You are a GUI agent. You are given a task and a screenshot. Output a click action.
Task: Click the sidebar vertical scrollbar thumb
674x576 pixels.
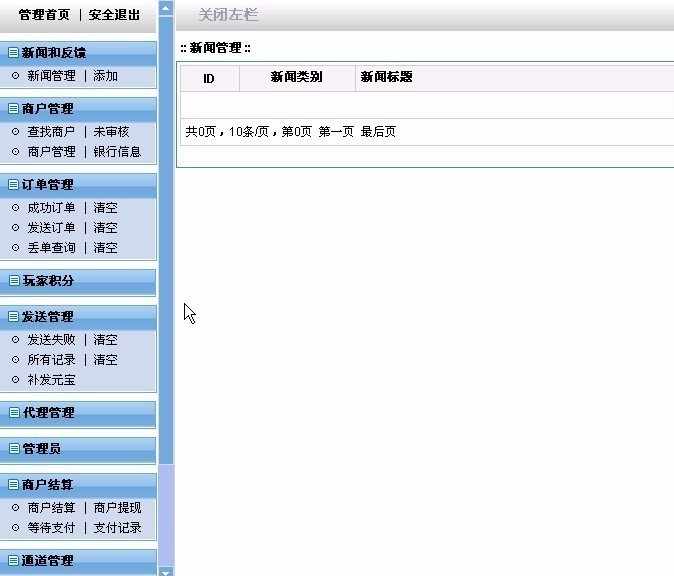(x=166, y=241)
